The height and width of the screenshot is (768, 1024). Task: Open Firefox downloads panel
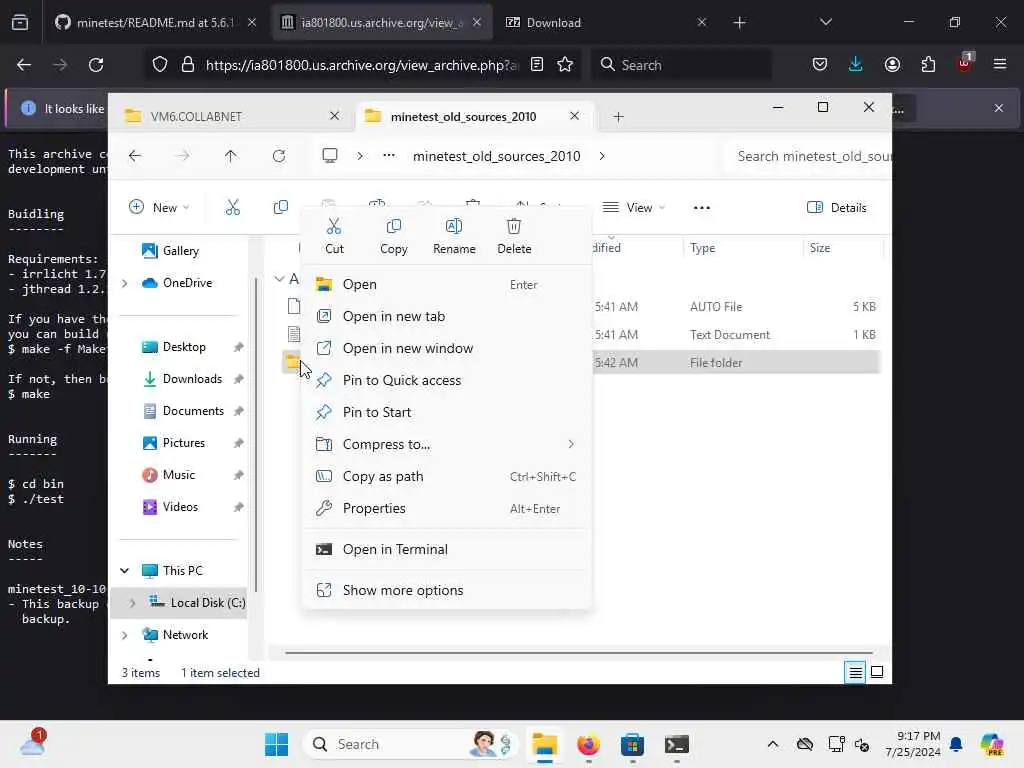coord(856,65)
